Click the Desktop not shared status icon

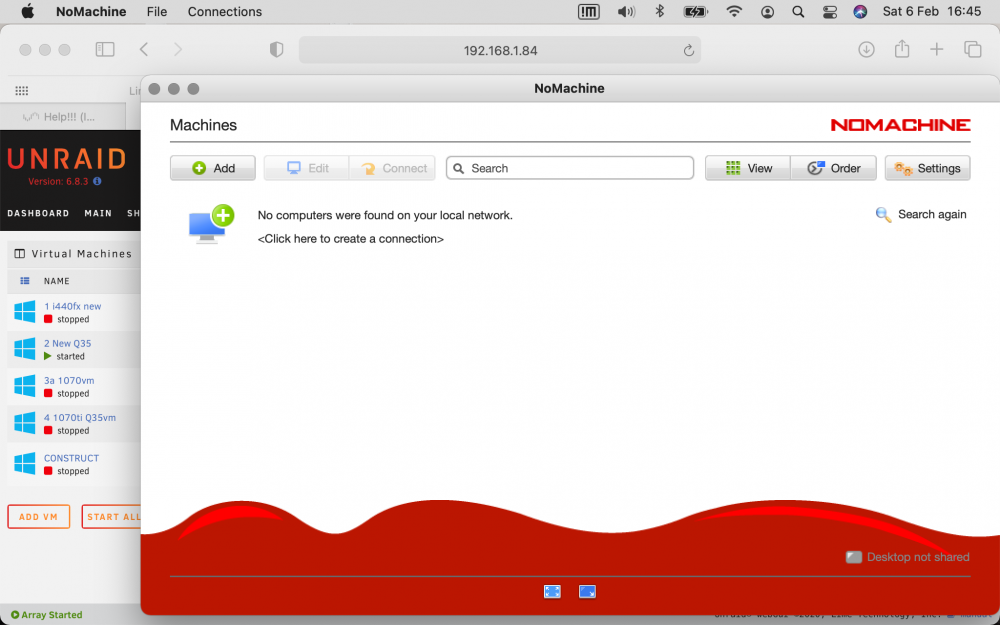tap(853, 557)
